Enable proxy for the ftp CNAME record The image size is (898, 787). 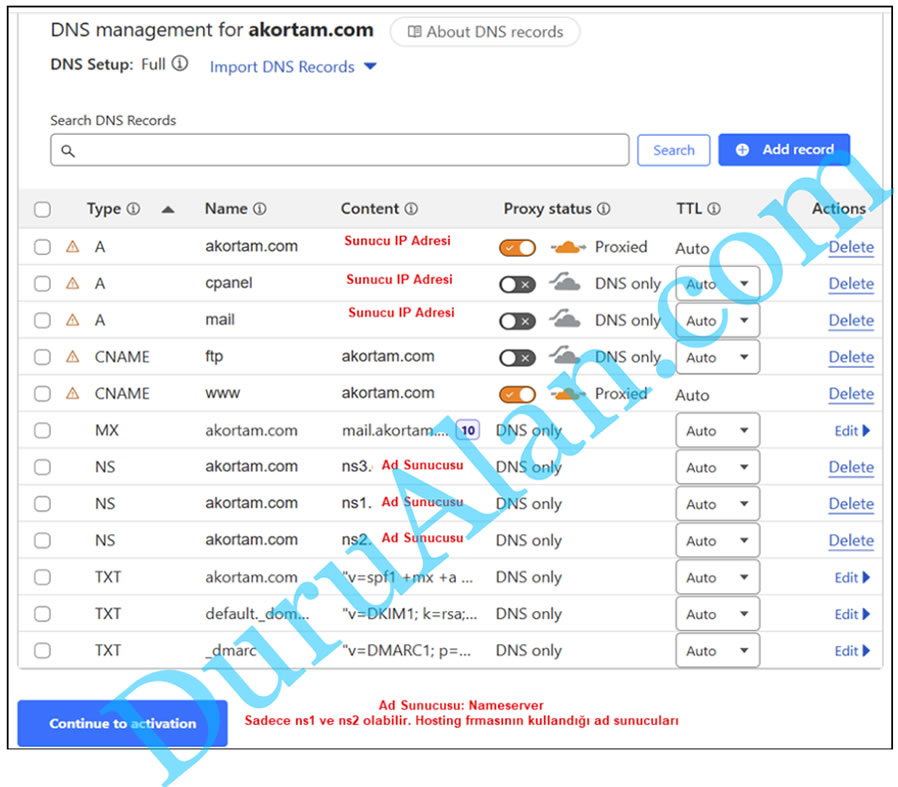(x=517, y=358)
